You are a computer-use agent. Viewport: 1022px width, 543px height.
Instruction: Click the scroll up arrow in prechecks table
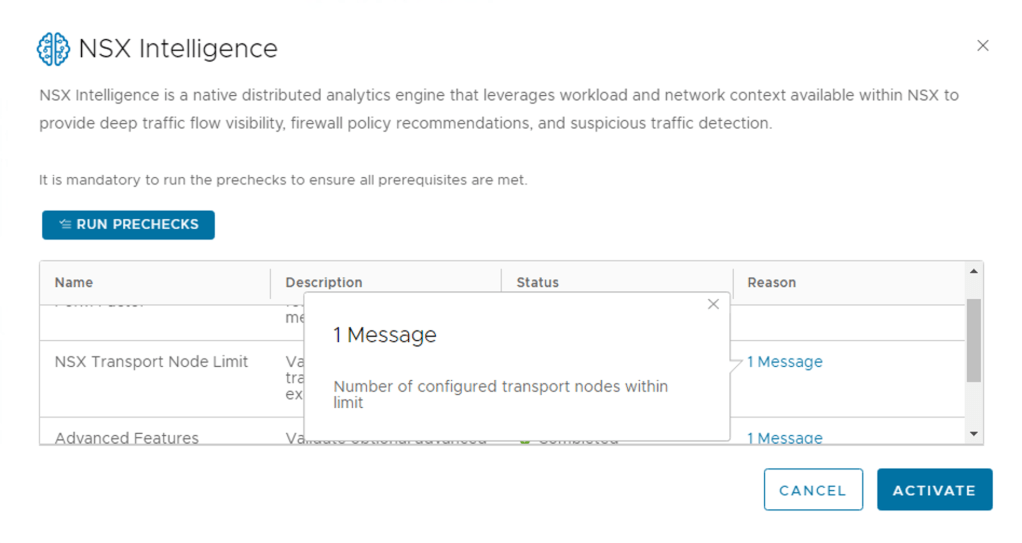point(974,271)
